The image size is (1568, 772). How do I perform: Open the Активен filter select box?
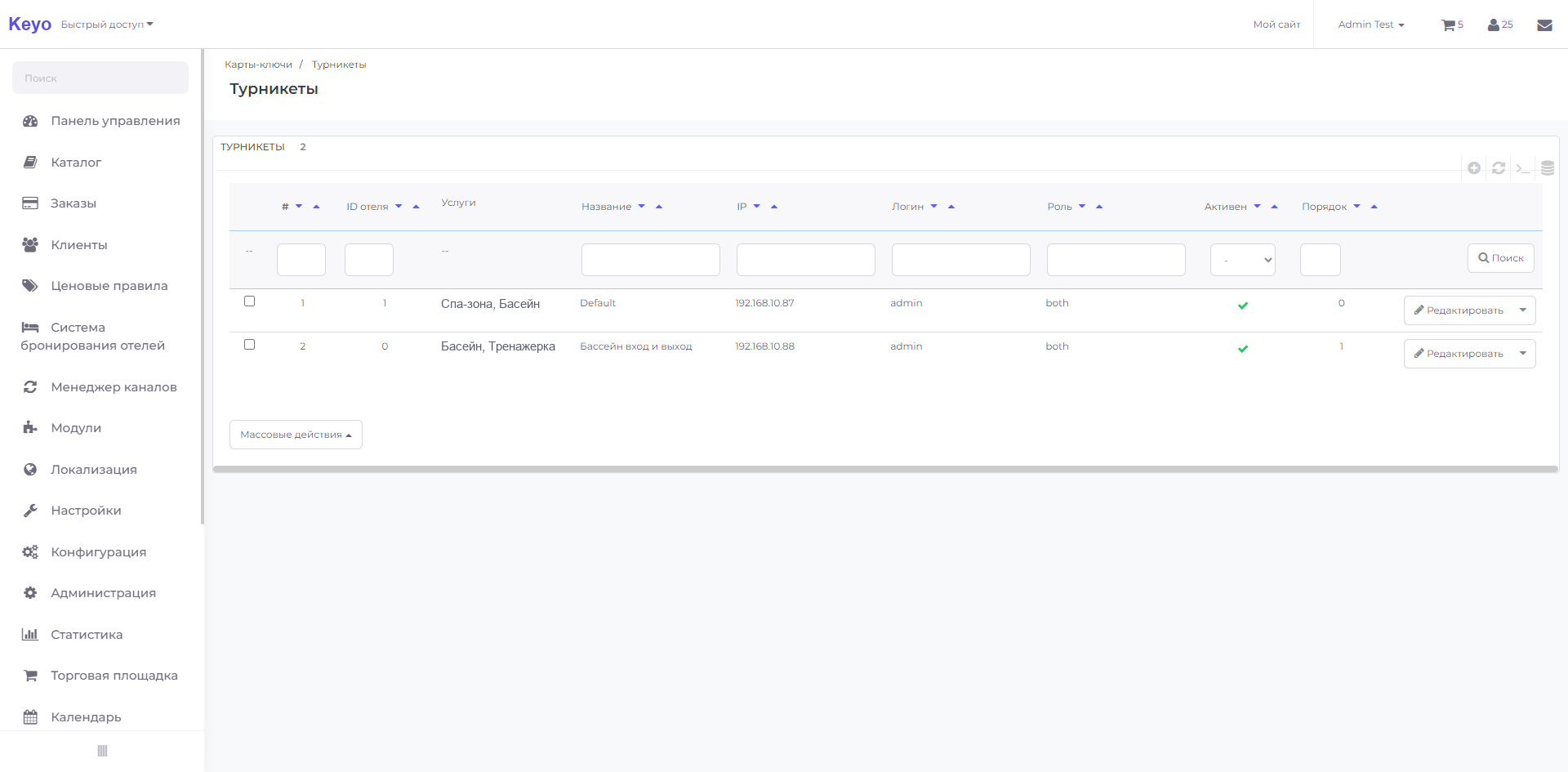[x=1242, y=260]
